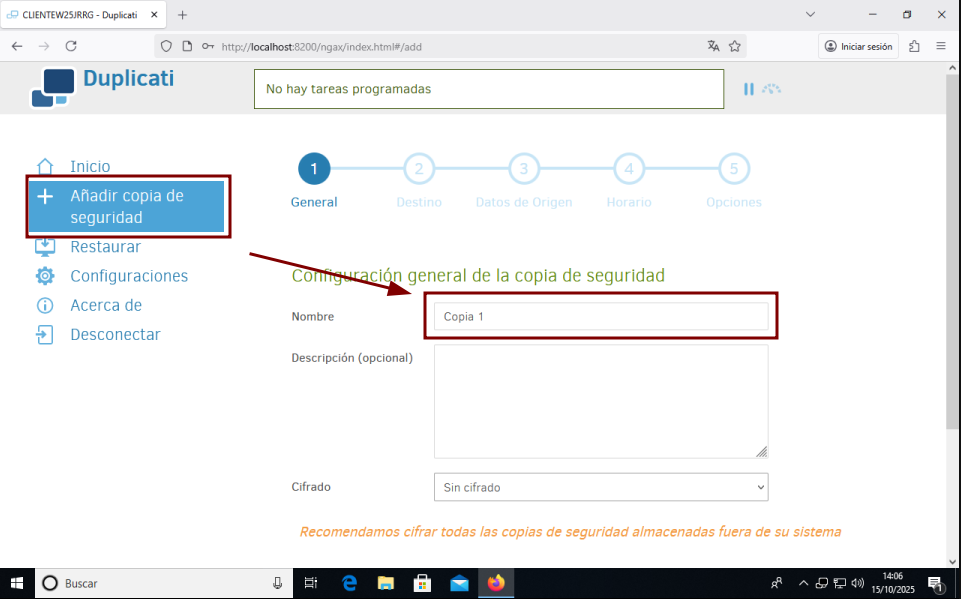This screenshot has width=961, height=599.
Task: Click the Windows Buscar search box
Action: 164,583
